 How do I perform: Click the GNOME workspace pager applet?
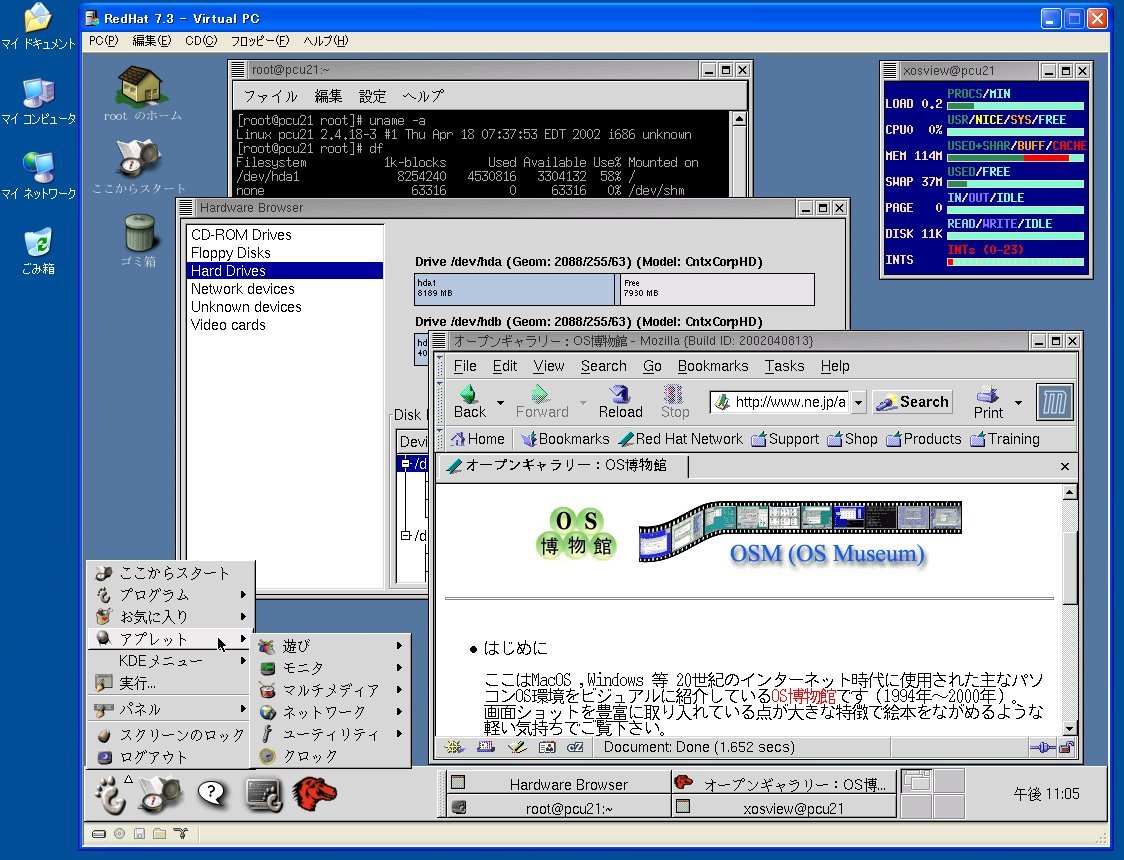pyautogui.click(x=932, y=794)
